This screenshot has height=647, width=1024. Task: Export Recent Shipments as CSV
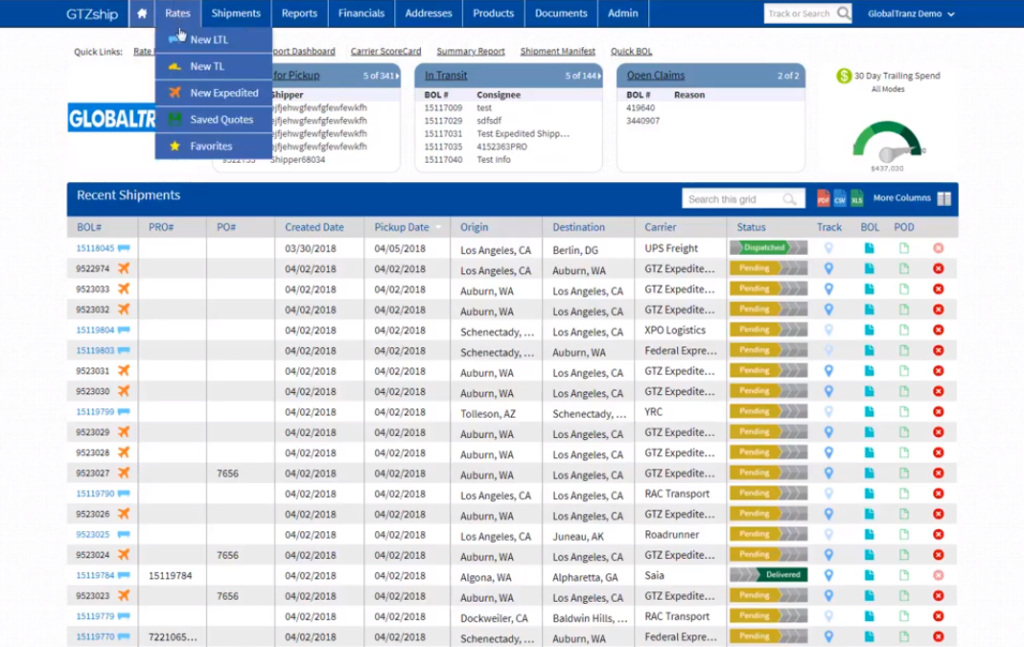840,198
